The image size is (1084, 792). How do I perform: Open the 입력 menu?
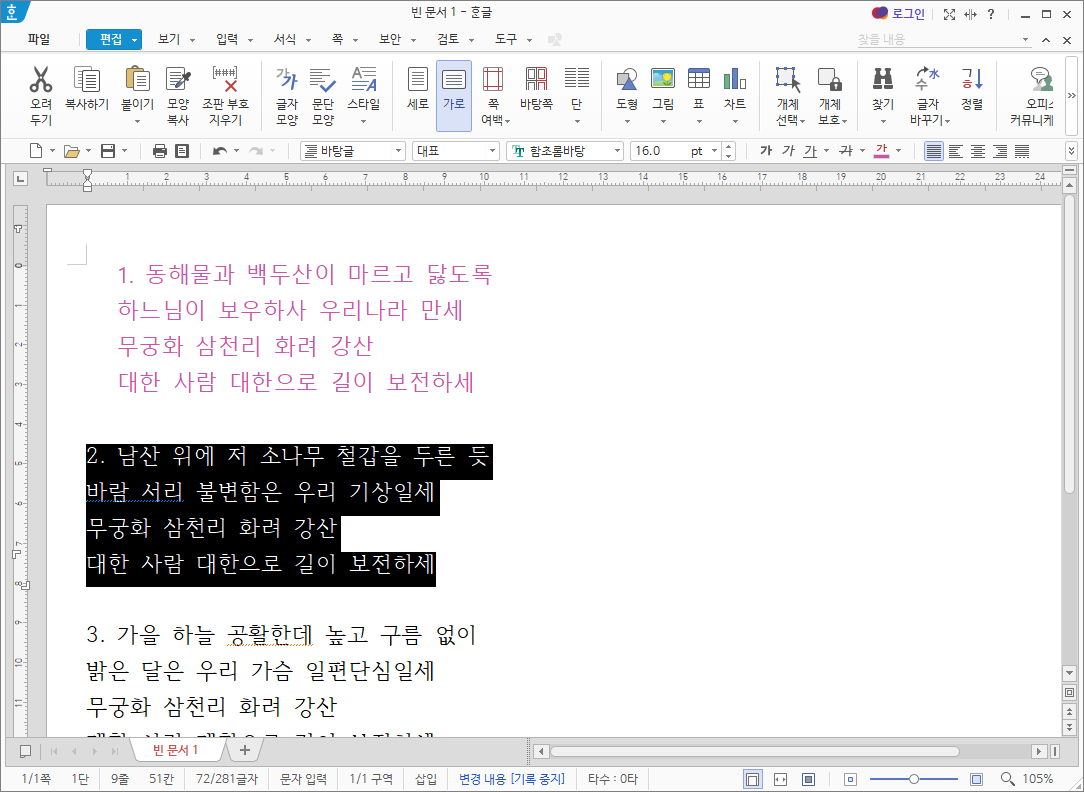(x=234, y=39)
